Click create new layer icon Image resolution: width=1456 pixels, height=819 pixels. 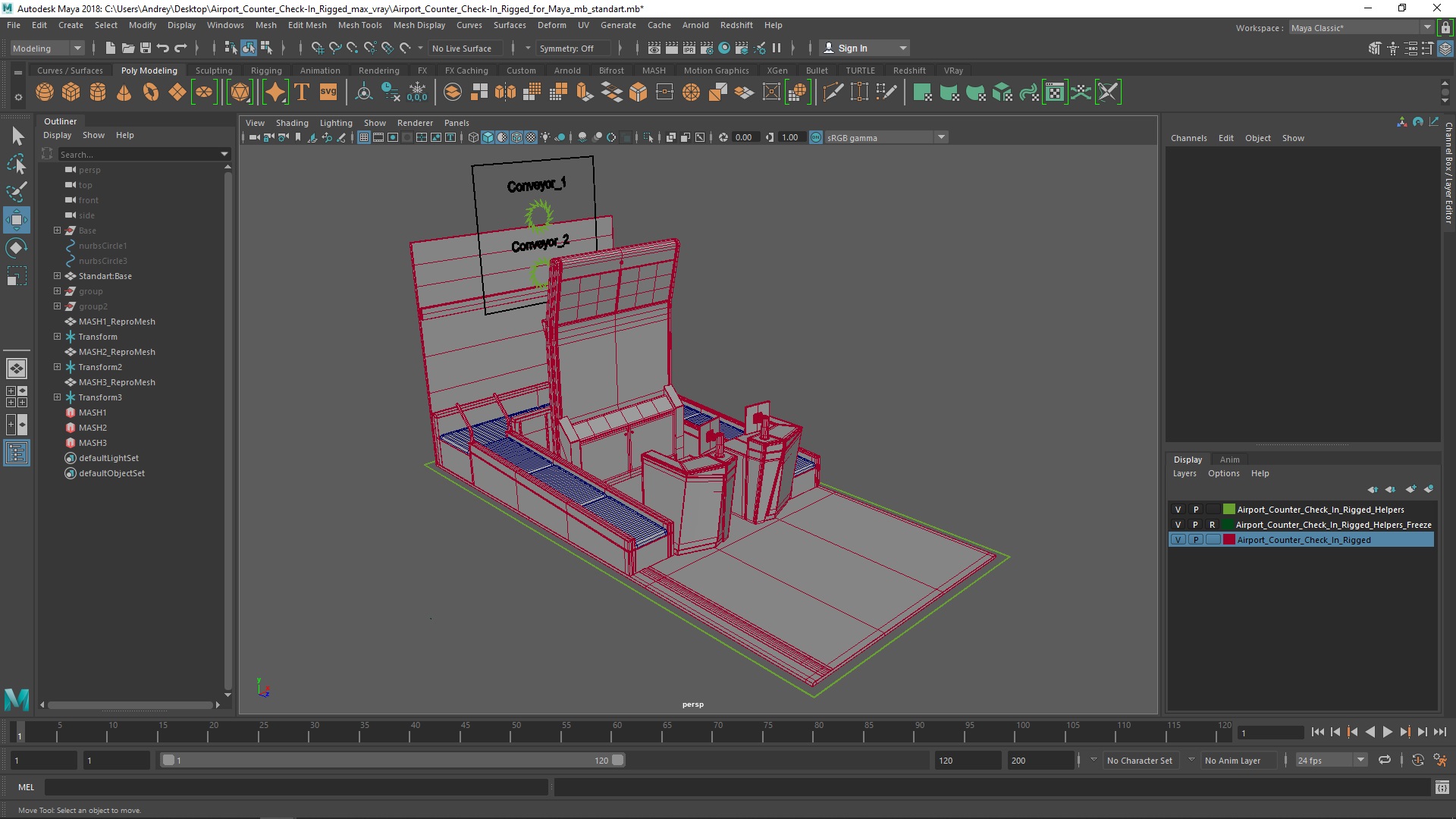pos(1410,489)
